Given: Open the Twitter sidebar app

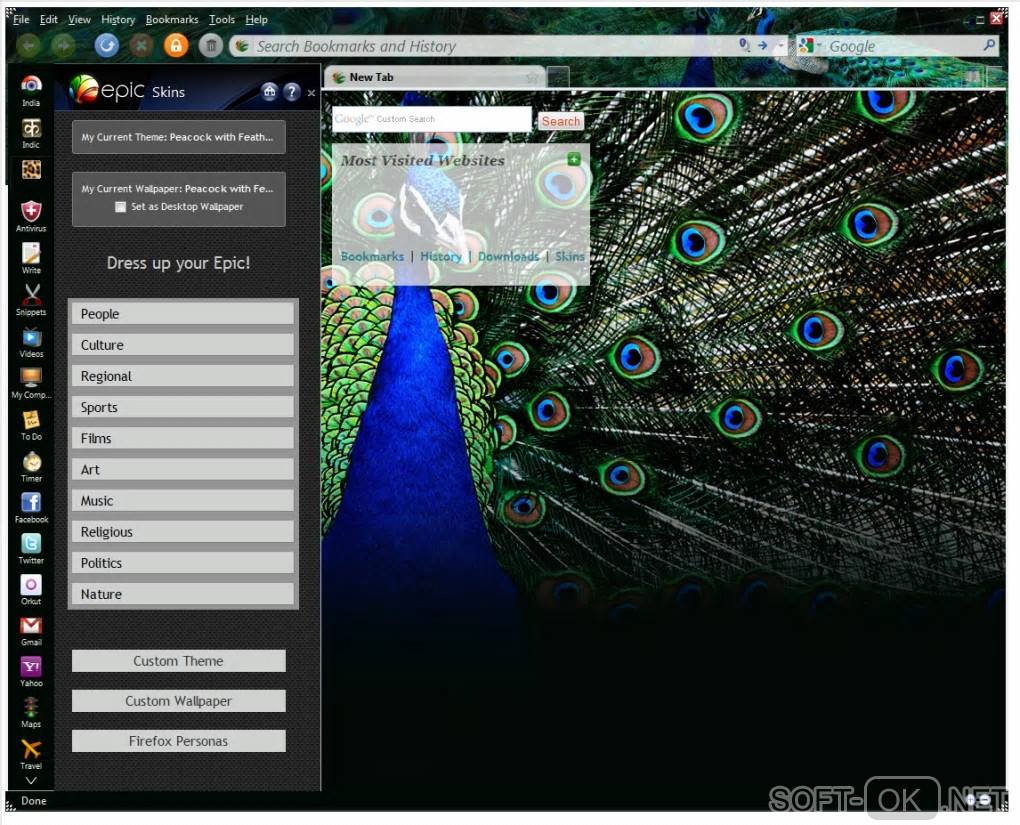Looking at the screenshot, I should click(31, 548).
